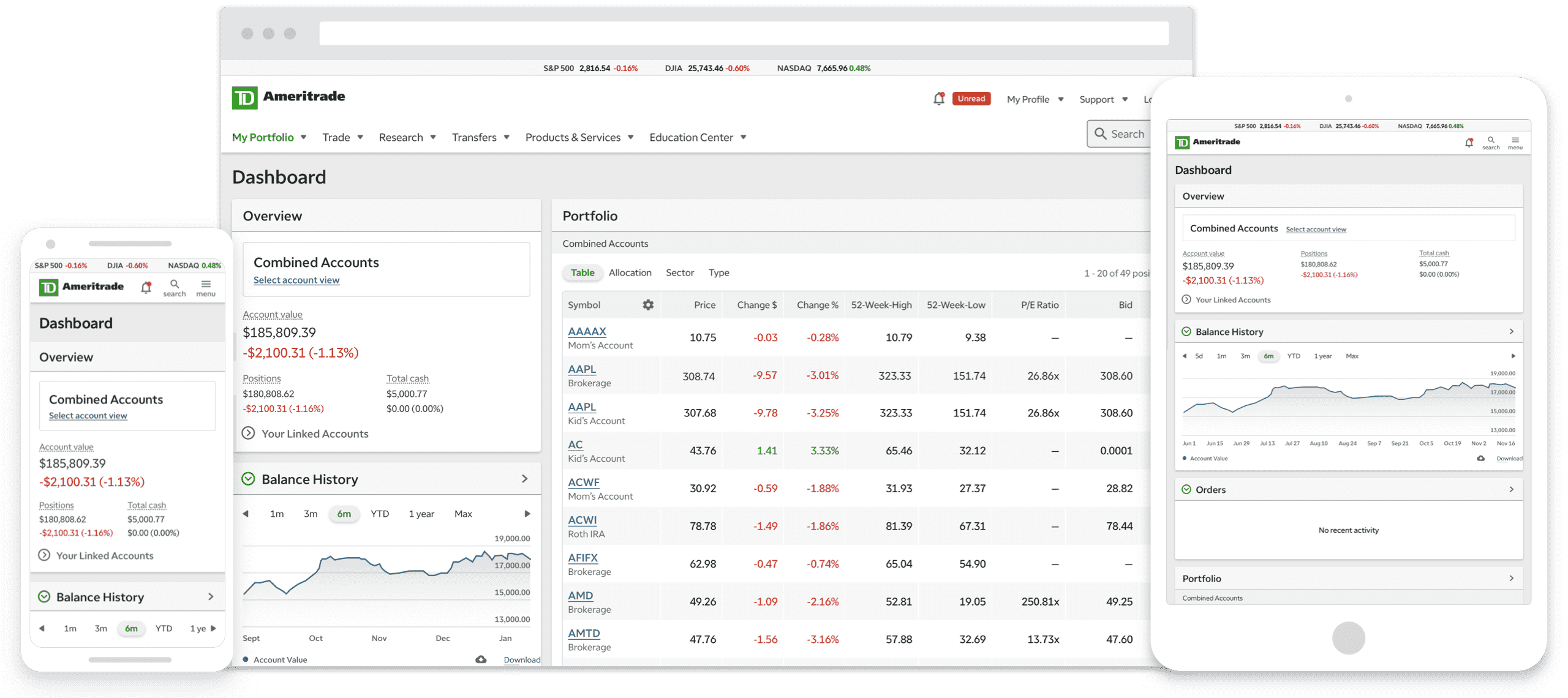Viewport: 1568px width, 698px height.
Task: Open My Portfolio navigation menu
Action: tap(269, 137)
